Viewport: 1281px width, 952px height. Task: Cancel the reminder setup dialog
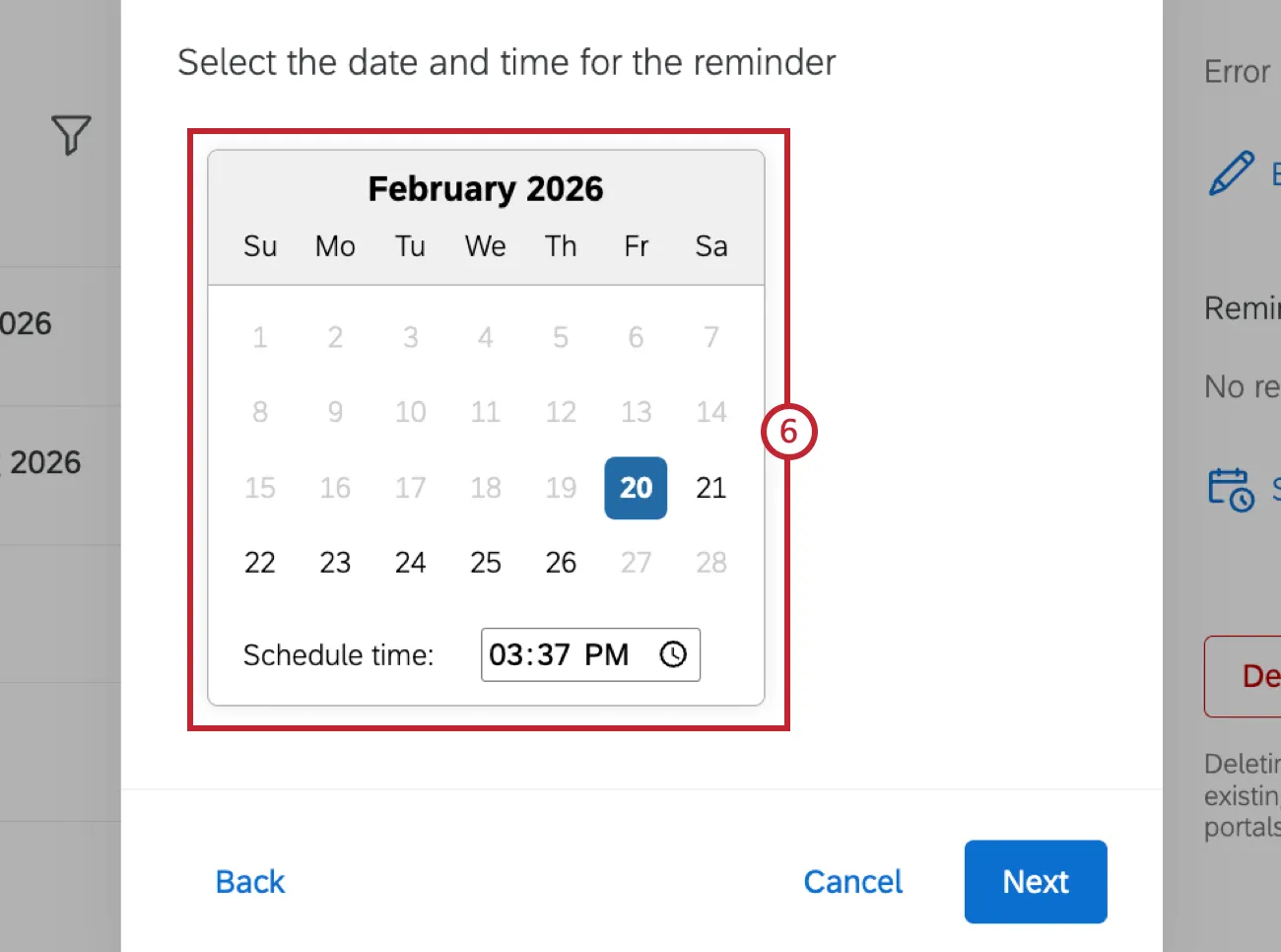[x=853, y=881]
